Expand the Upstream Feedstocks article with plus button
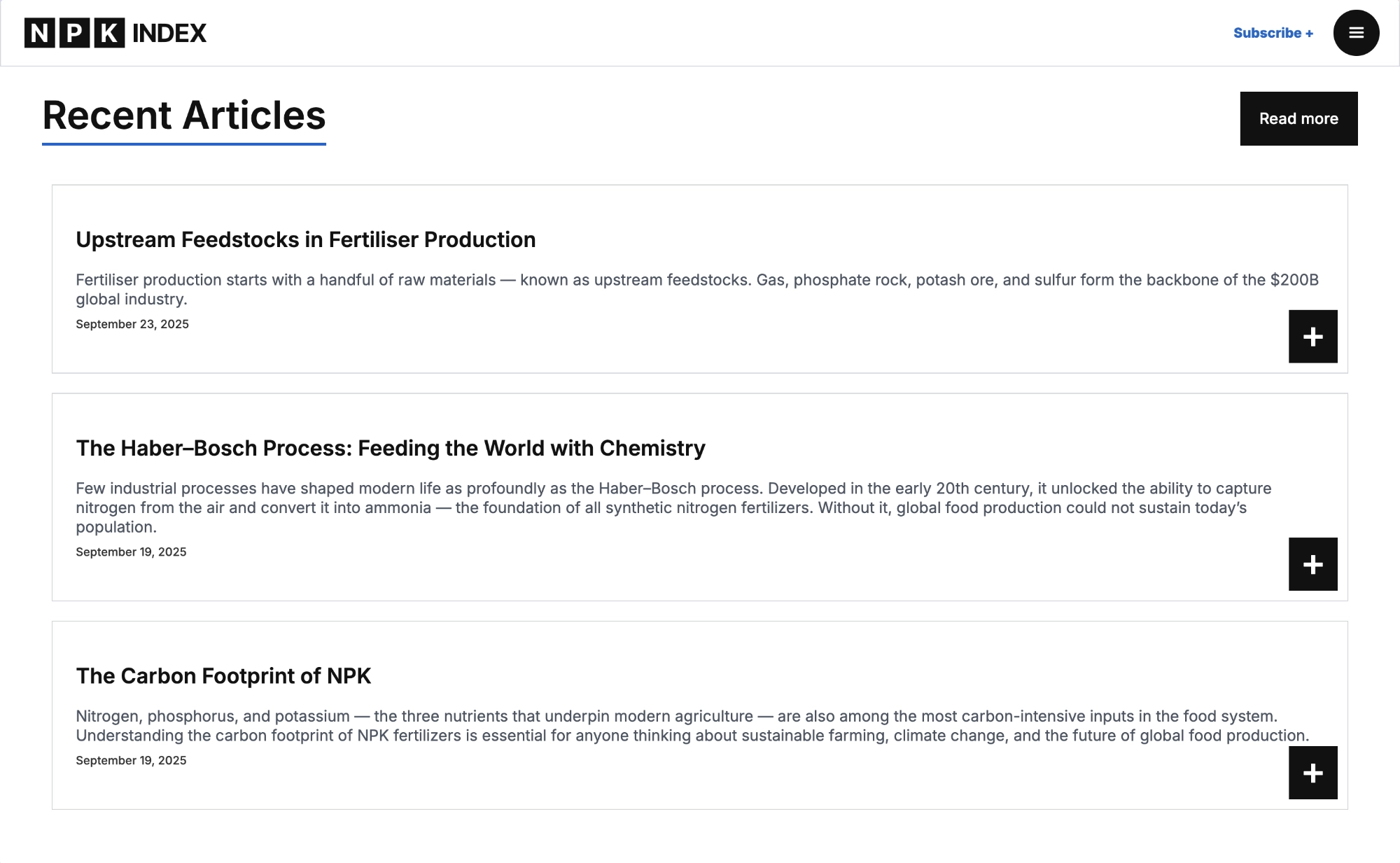 [x=1312, y=337]
